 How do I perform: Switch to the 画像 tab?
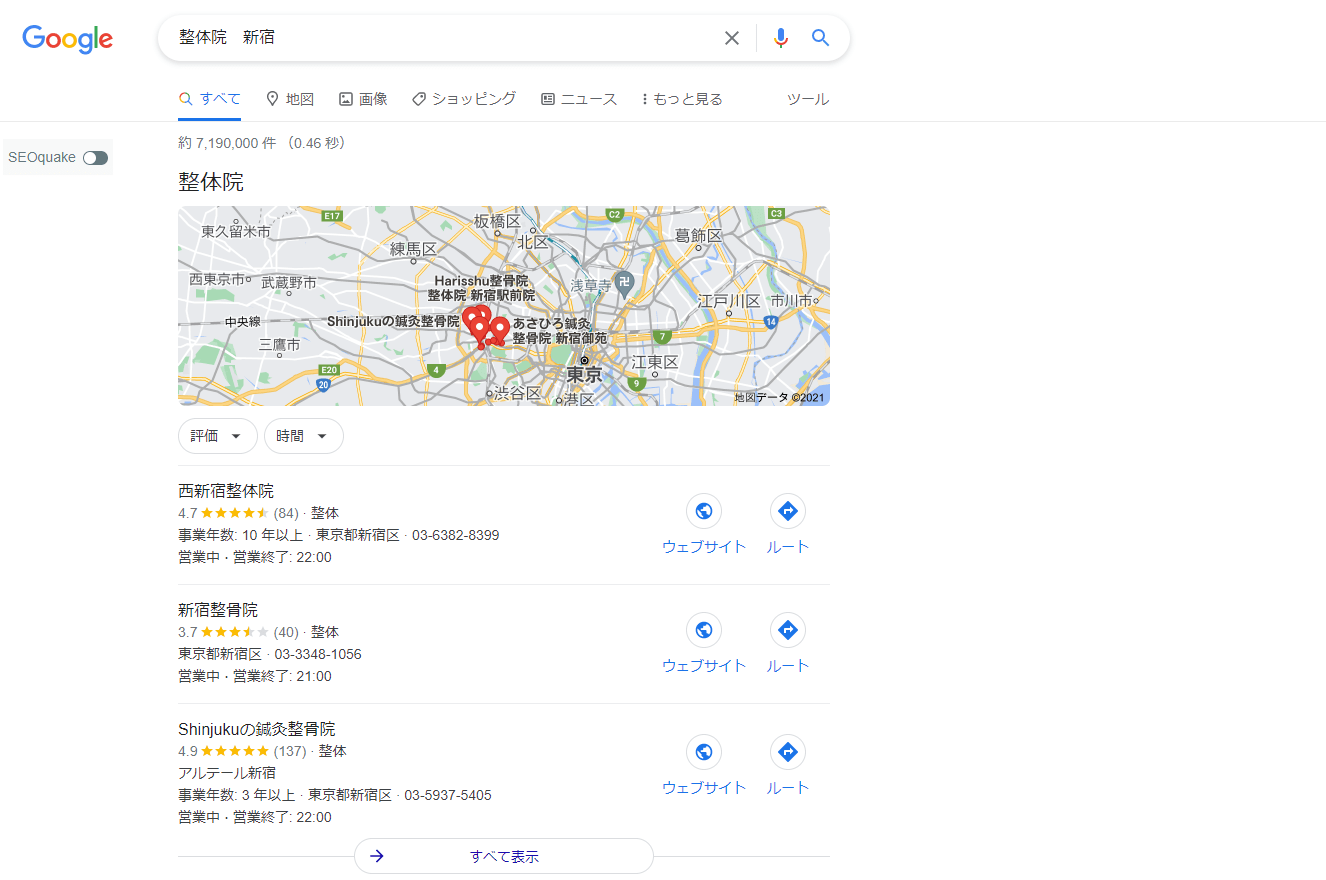click(x=363, y=99)
